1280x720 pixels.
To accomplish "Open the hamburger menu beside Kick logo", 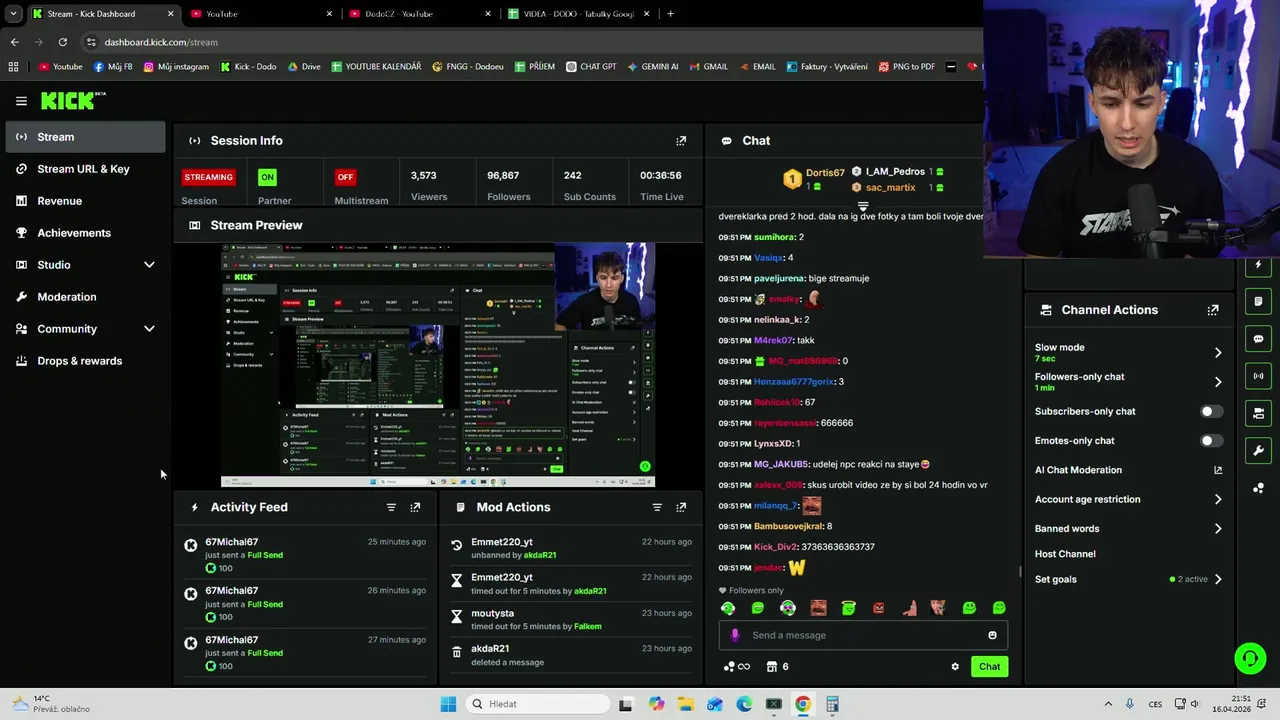I will coord(21,101).
